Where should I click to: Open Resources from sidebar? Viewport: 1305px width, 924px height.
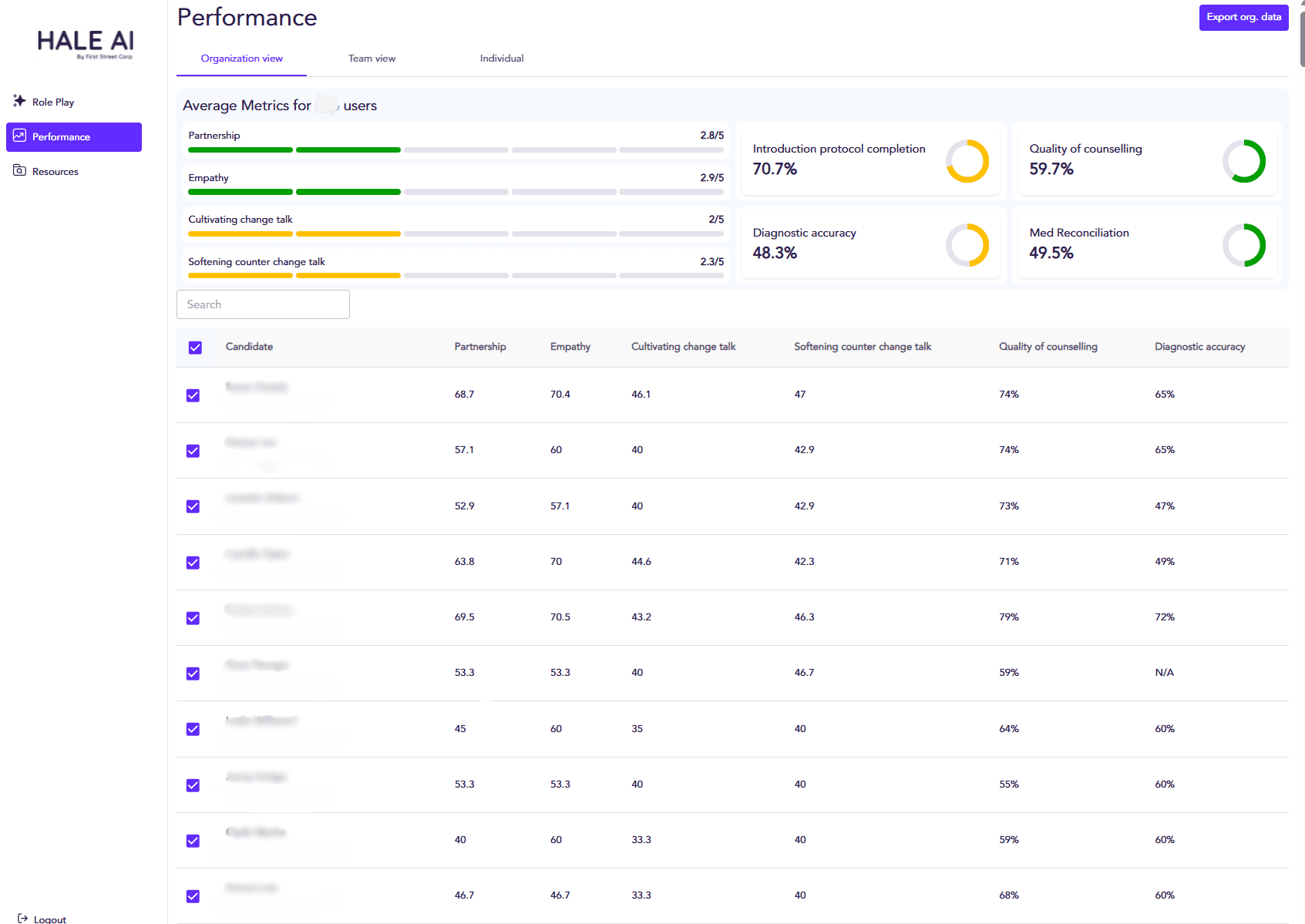tap(74, 171)
